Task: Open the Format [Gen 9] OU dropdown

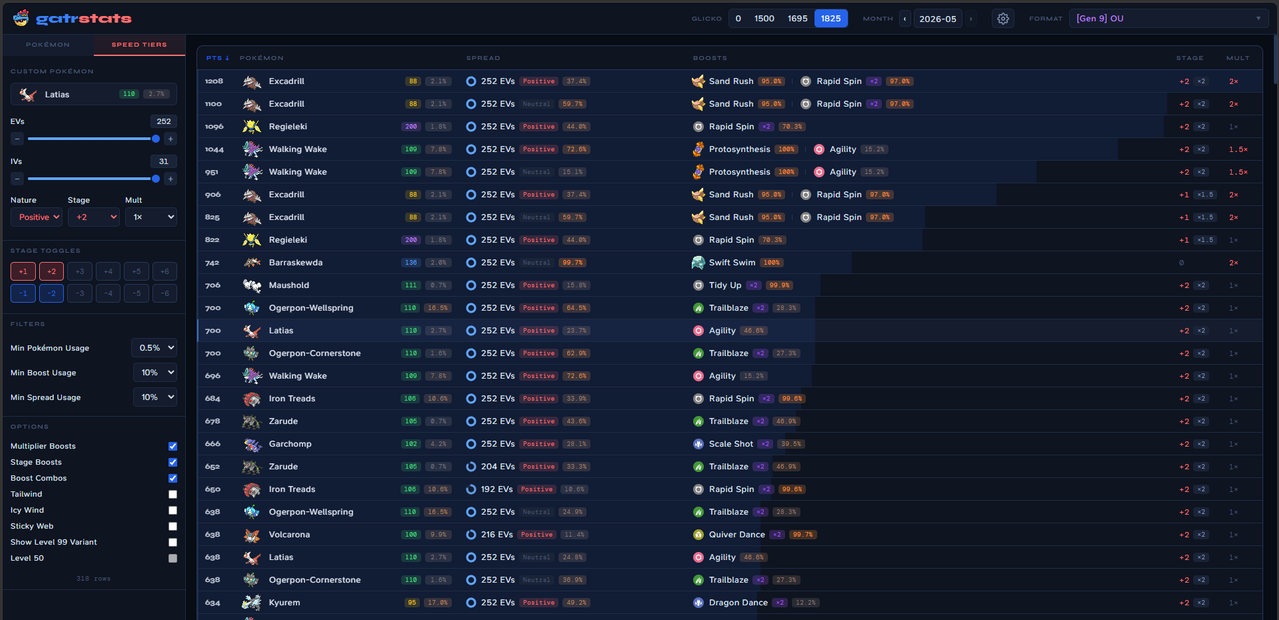Action: click(1169, 18)
